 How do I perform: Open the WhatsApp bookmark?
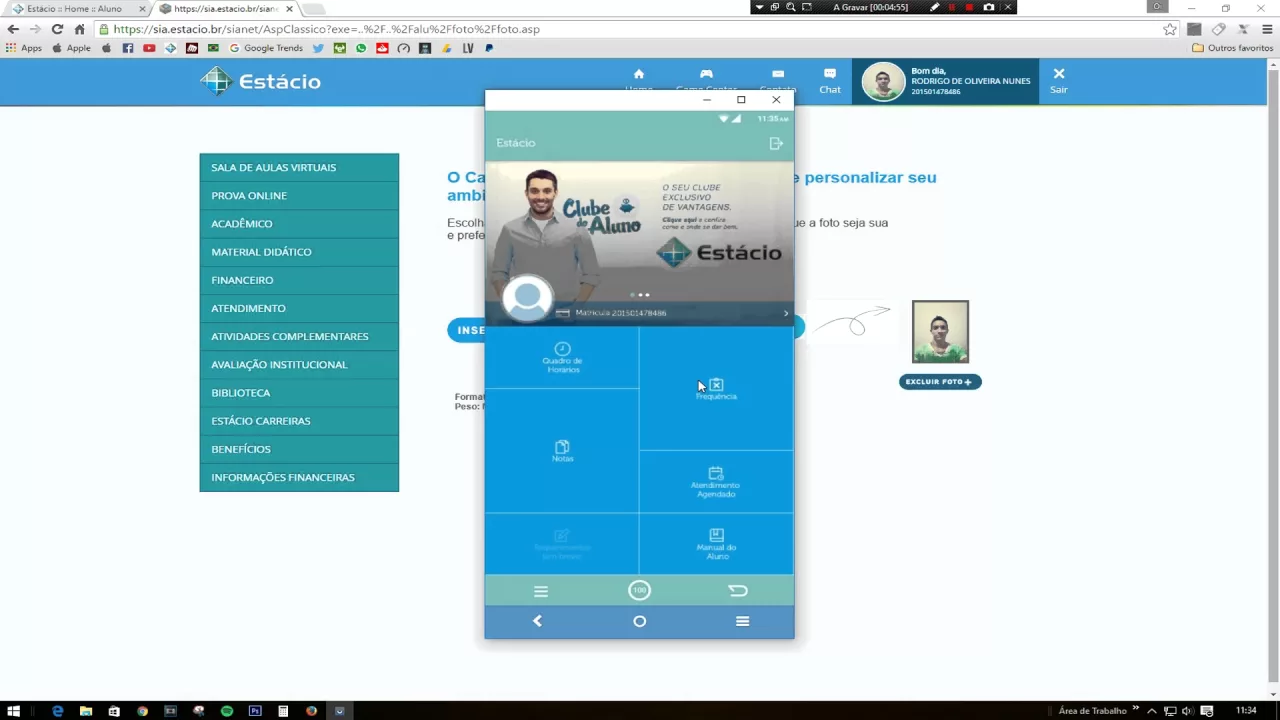point(361,48)
